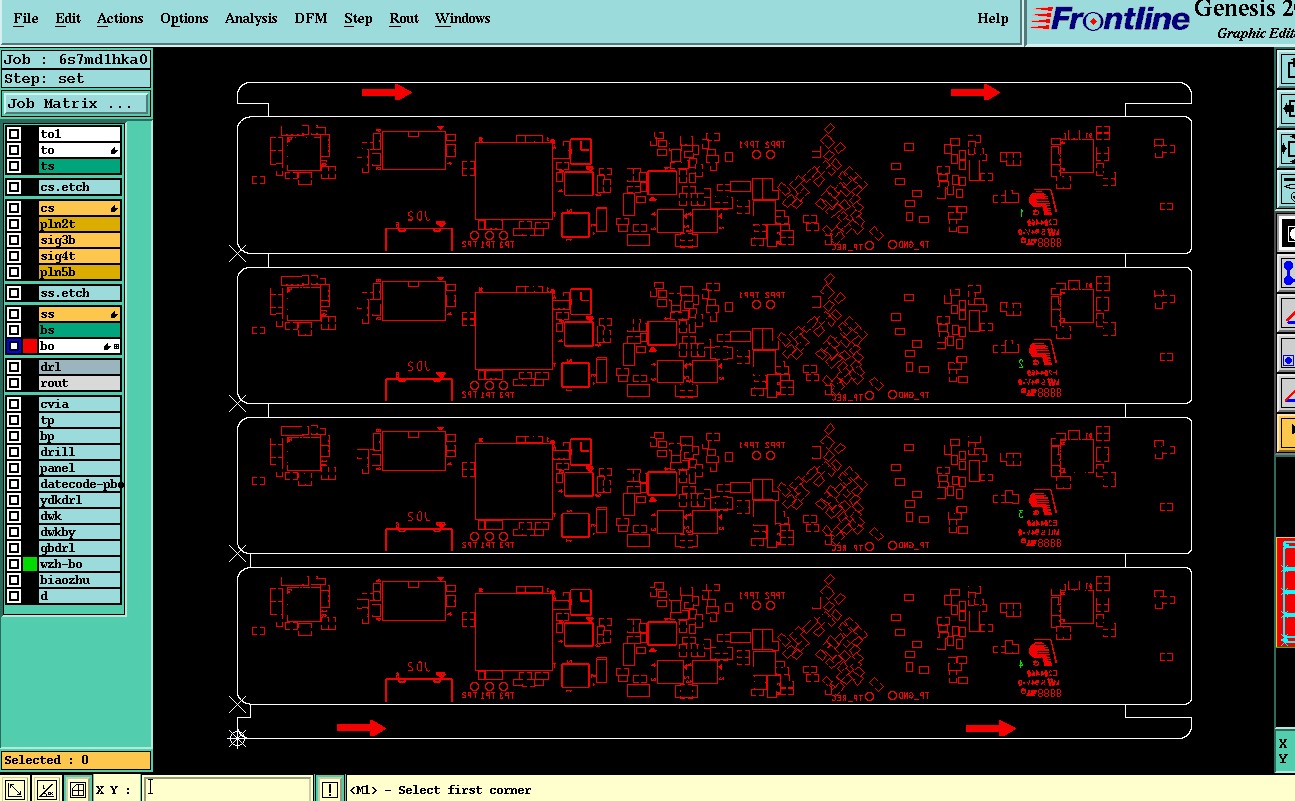Open the Step menu
1295x801 pixels.
(x=358, y=18)
